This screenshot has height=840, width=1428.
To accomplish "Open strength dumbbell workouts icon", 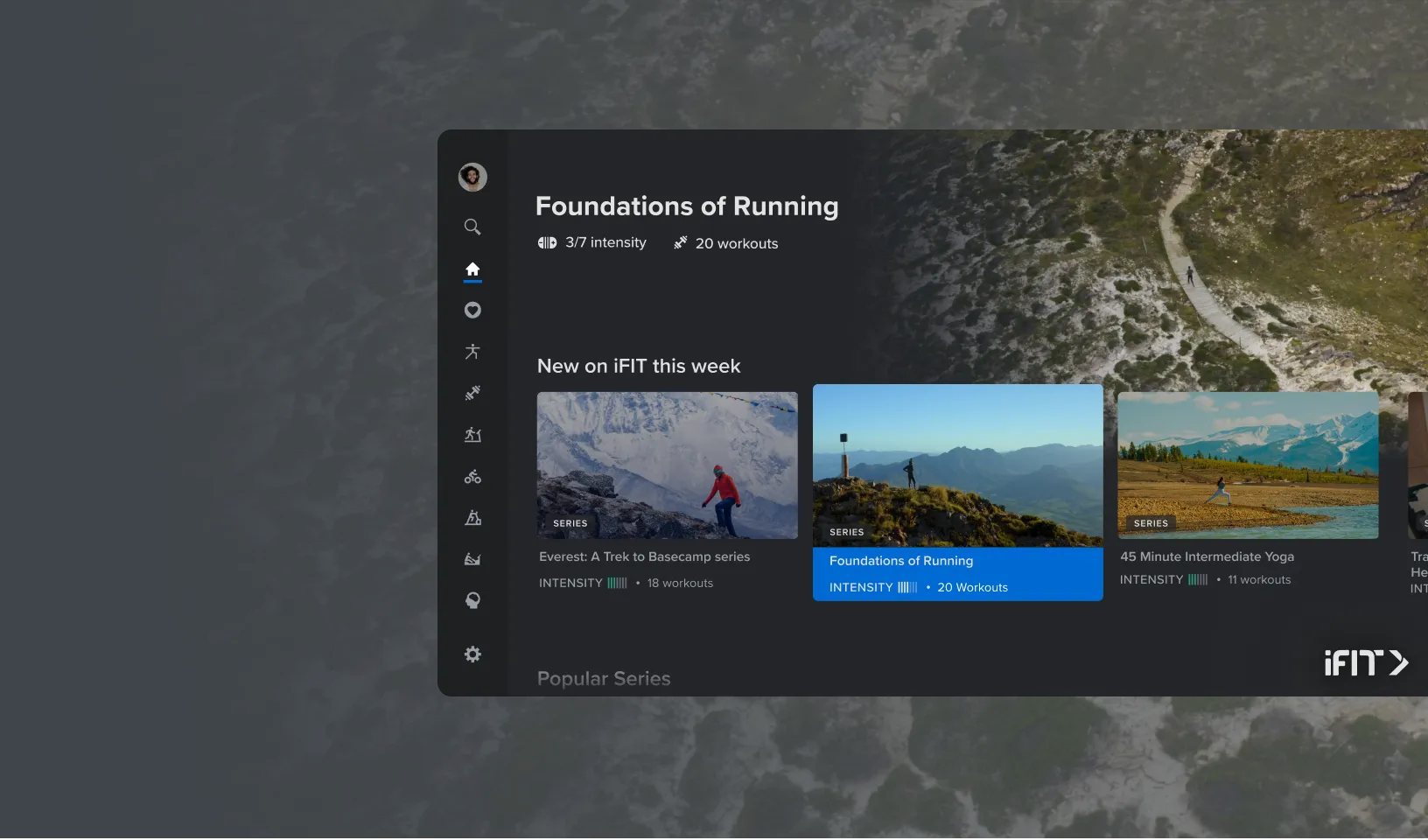I will click(x=472, y=394).
